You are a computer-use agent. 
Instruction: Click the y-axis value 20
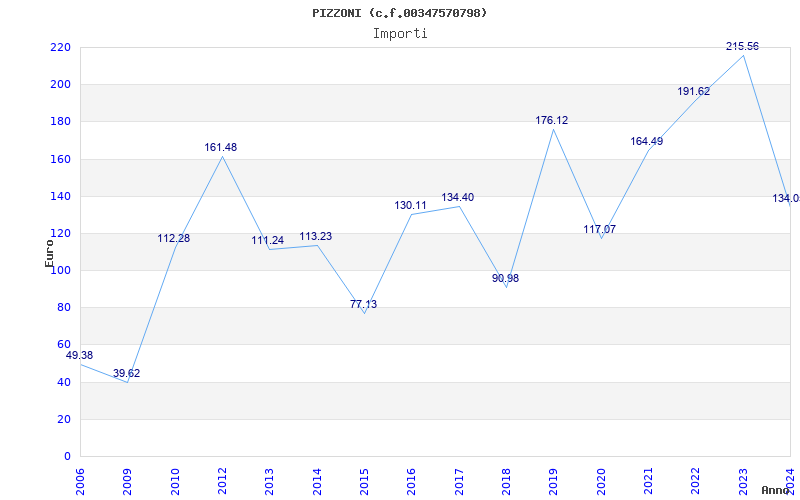63,419
